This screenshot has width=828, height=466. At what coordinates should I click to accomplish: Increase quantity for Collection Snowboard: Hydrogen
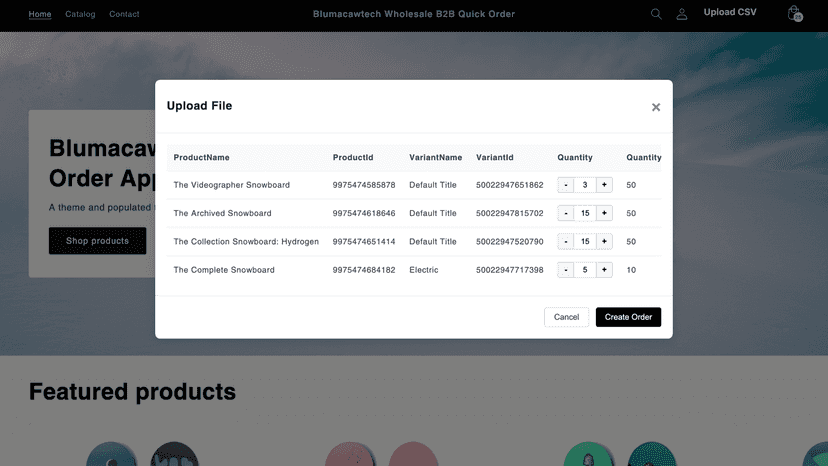(x=604, y=241)
